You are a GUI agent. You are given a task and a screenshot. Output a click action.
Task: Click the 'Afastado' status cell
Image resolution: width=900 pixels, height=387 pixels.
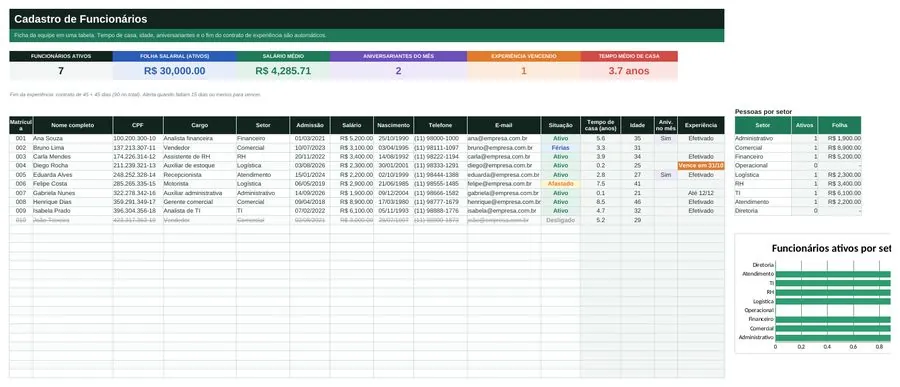tap(561, 184)
